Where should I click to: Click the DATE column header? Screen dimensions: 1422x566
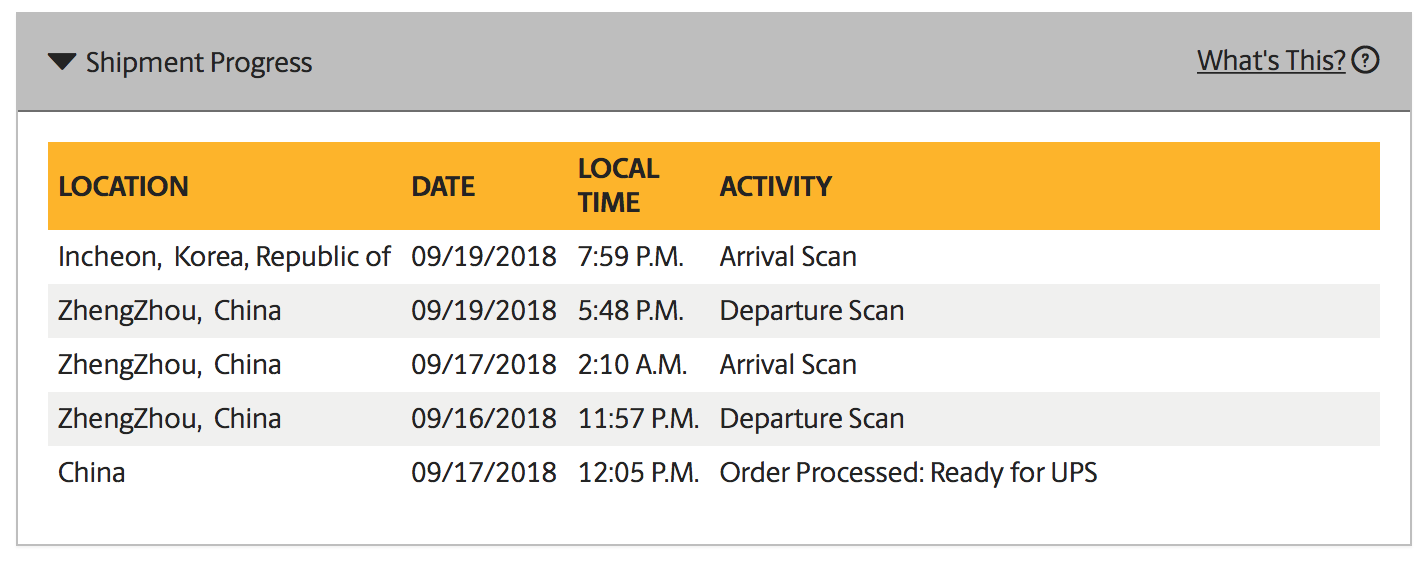click(443, 186)
